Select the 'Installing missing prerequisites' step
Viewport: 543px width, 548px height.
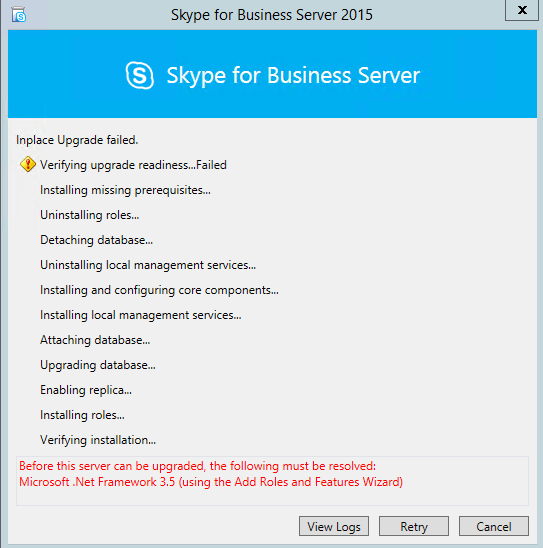coord(125,190)
